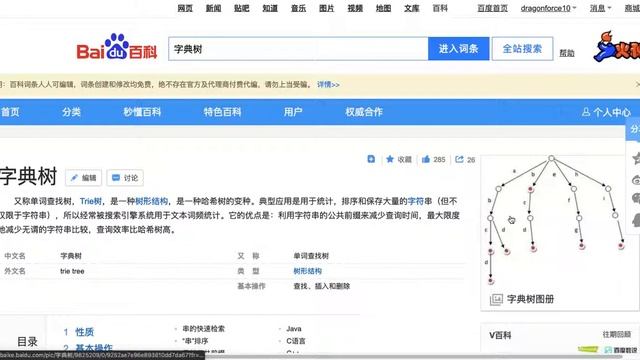This screenshot has width=640, height=360.
Task: Jump to "串"排序 in contents
Action: click(x=195, y=341)
